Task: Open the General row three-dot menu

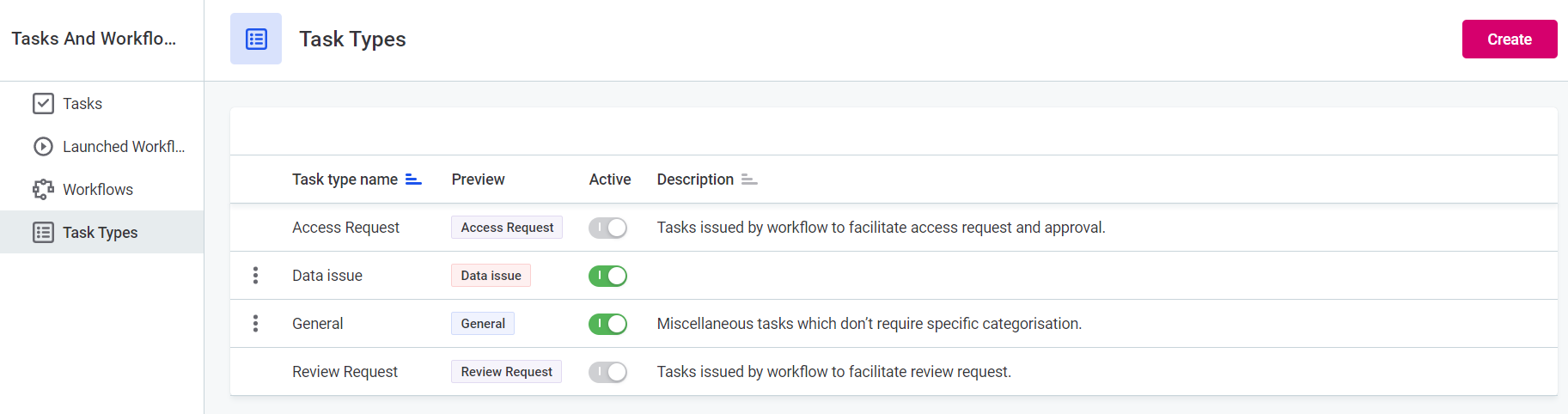Action: pyautogui.click(x=255, y=324)
